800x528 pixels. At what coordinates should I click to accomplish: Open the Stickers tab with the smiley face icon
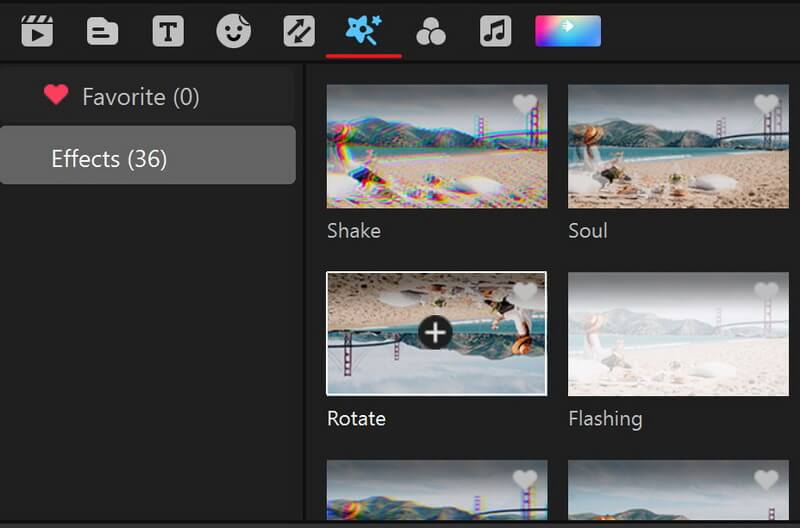234,31
